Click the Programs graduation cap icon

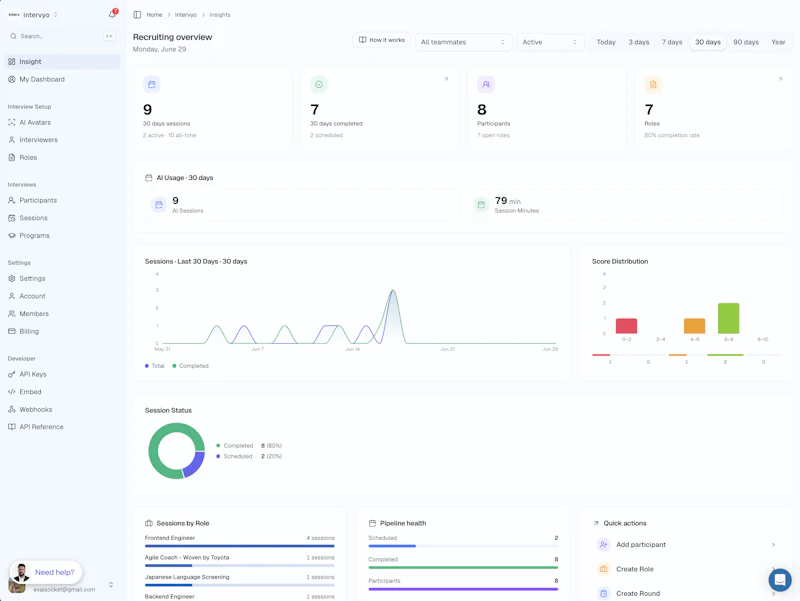pyautogui.click(x=12, y=236)
